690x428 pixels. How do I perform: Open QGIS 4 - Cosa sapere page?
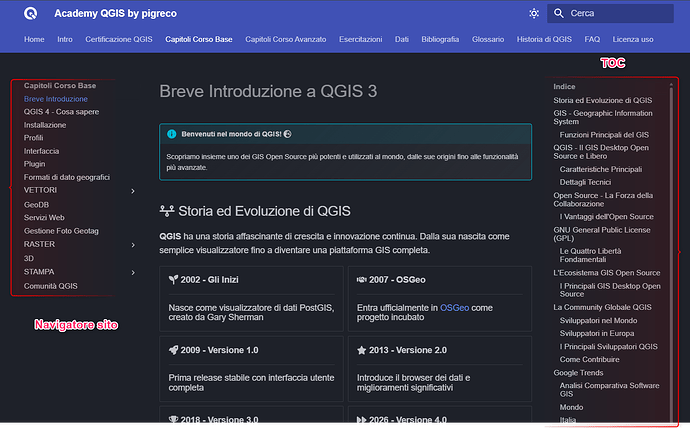tap(61, 112)
